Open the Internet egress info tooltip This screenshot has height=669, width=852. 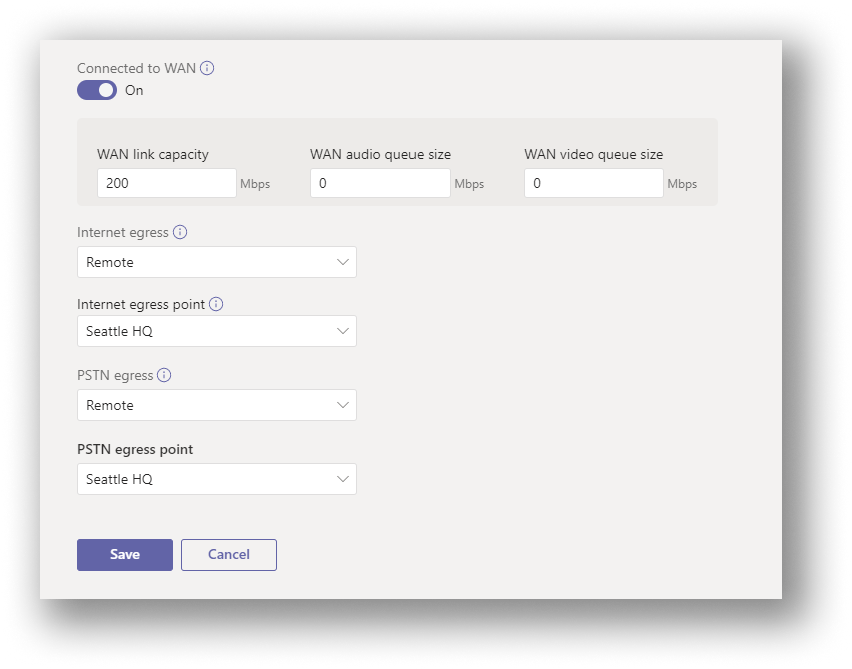(179, 232)
